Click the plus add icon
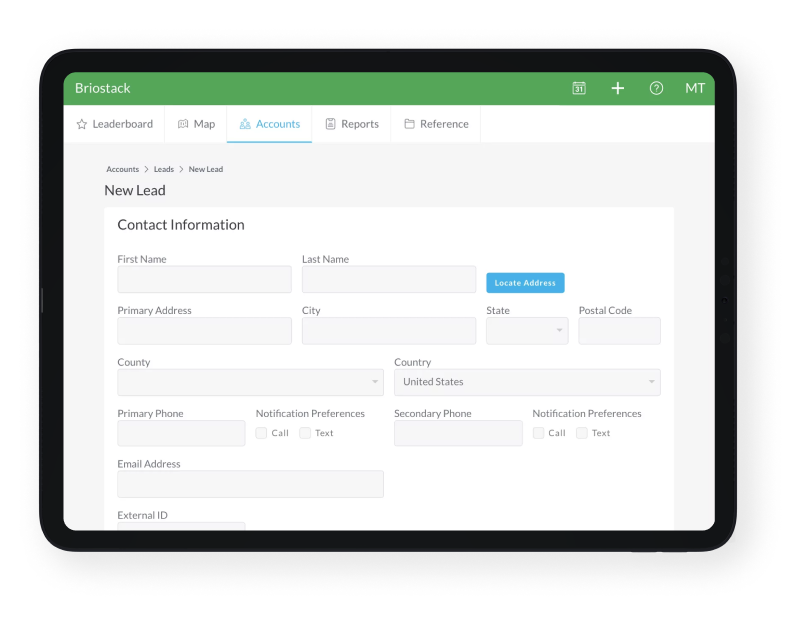The width and height of the screenshot is (788, 639). (x=618, y=88)
